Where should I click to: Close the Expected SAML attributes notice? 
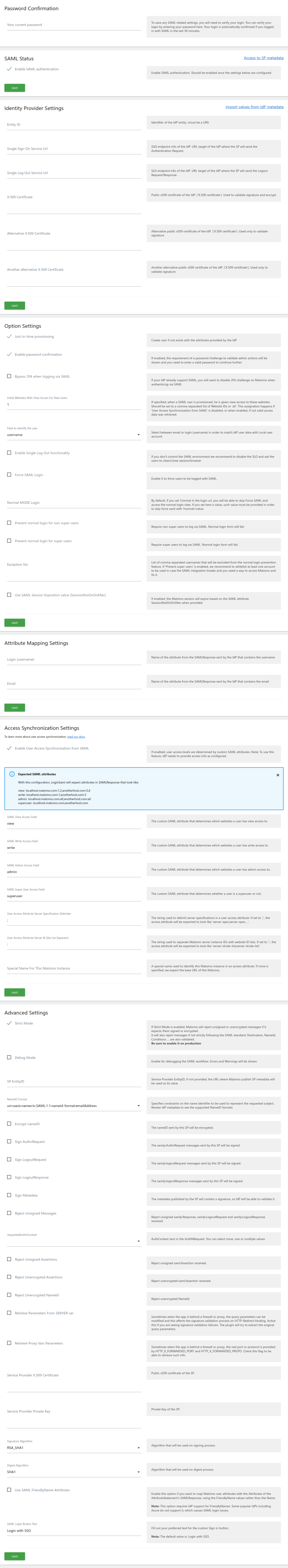coord(278,775)
